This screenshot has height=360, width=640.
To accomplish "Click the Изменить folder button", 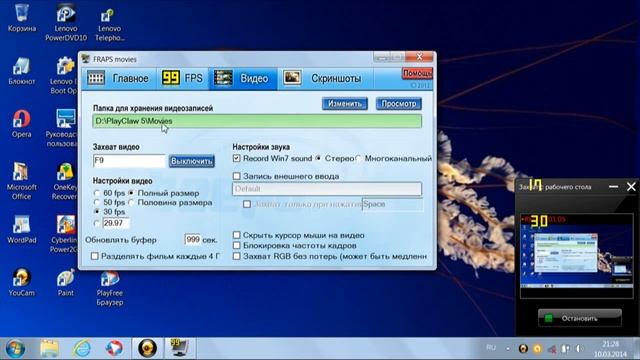I will (x=344, y=104).
